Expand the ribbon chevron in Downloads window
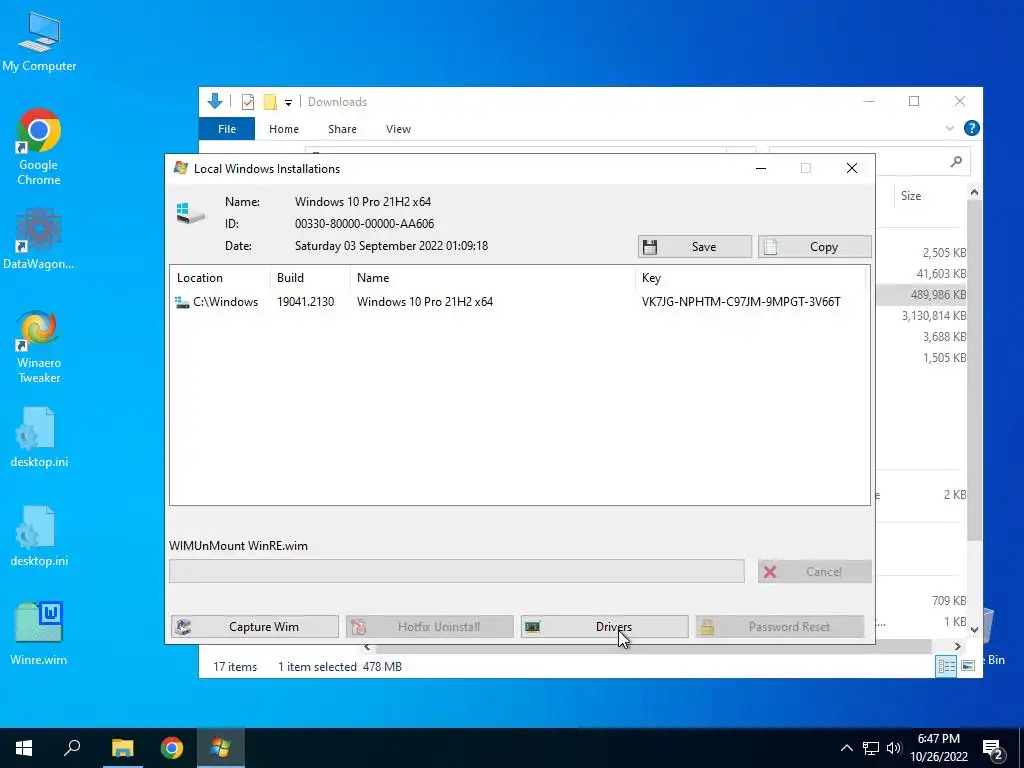 [x=950, y=129]
